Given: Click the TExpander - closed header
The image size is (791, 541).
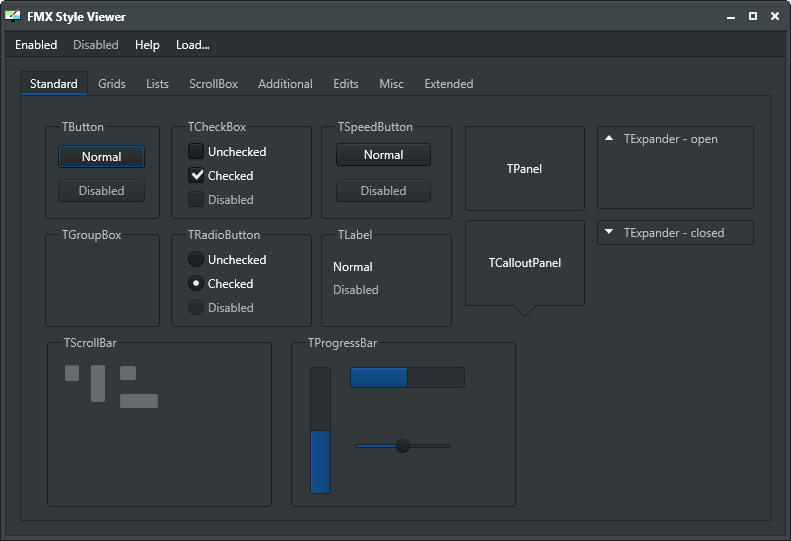Looking at the screenshot, I should [675, 233].
